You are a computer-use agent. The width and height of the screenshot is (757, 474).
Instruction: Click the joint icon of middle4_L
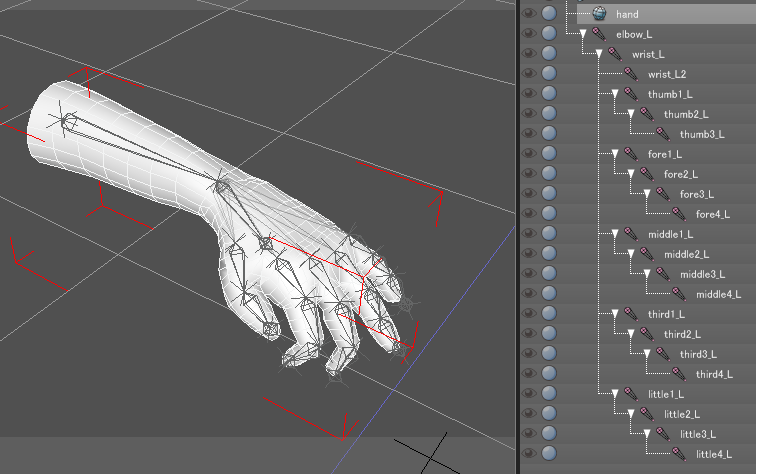point(679,294)
